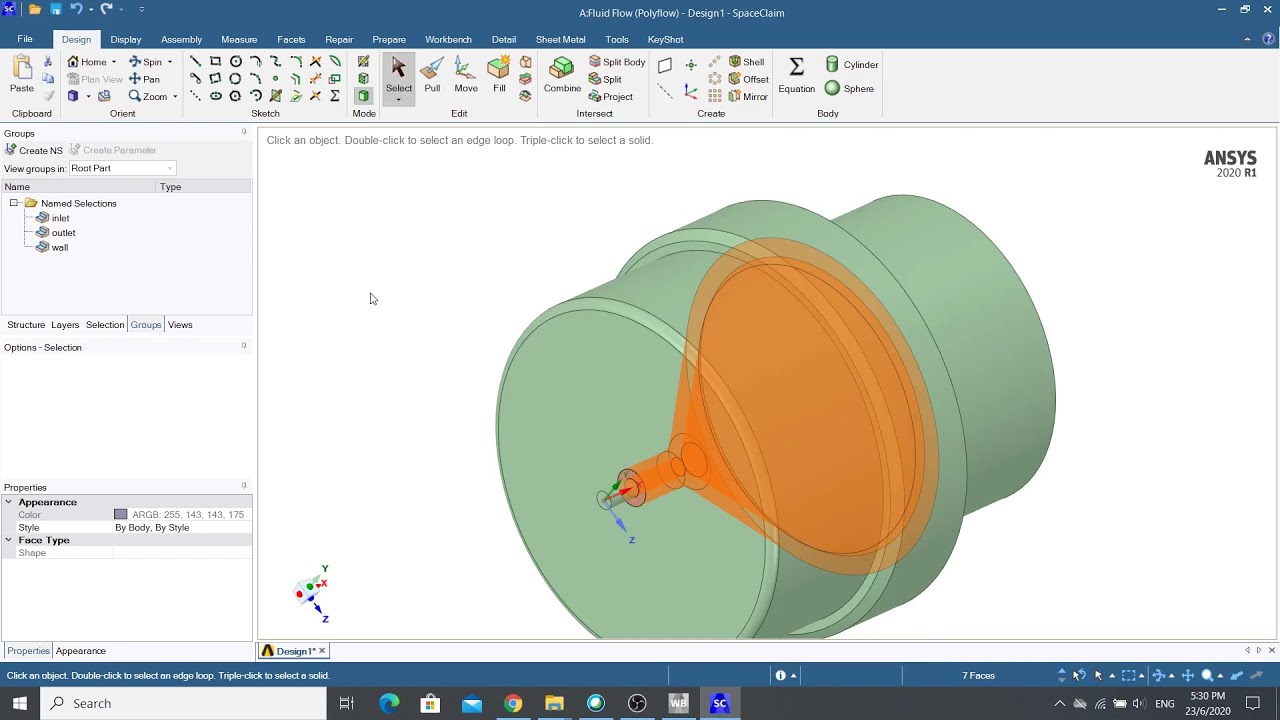1280x720 pixels.
Task: Click the Offset tool
Action: tap(749, 79)
